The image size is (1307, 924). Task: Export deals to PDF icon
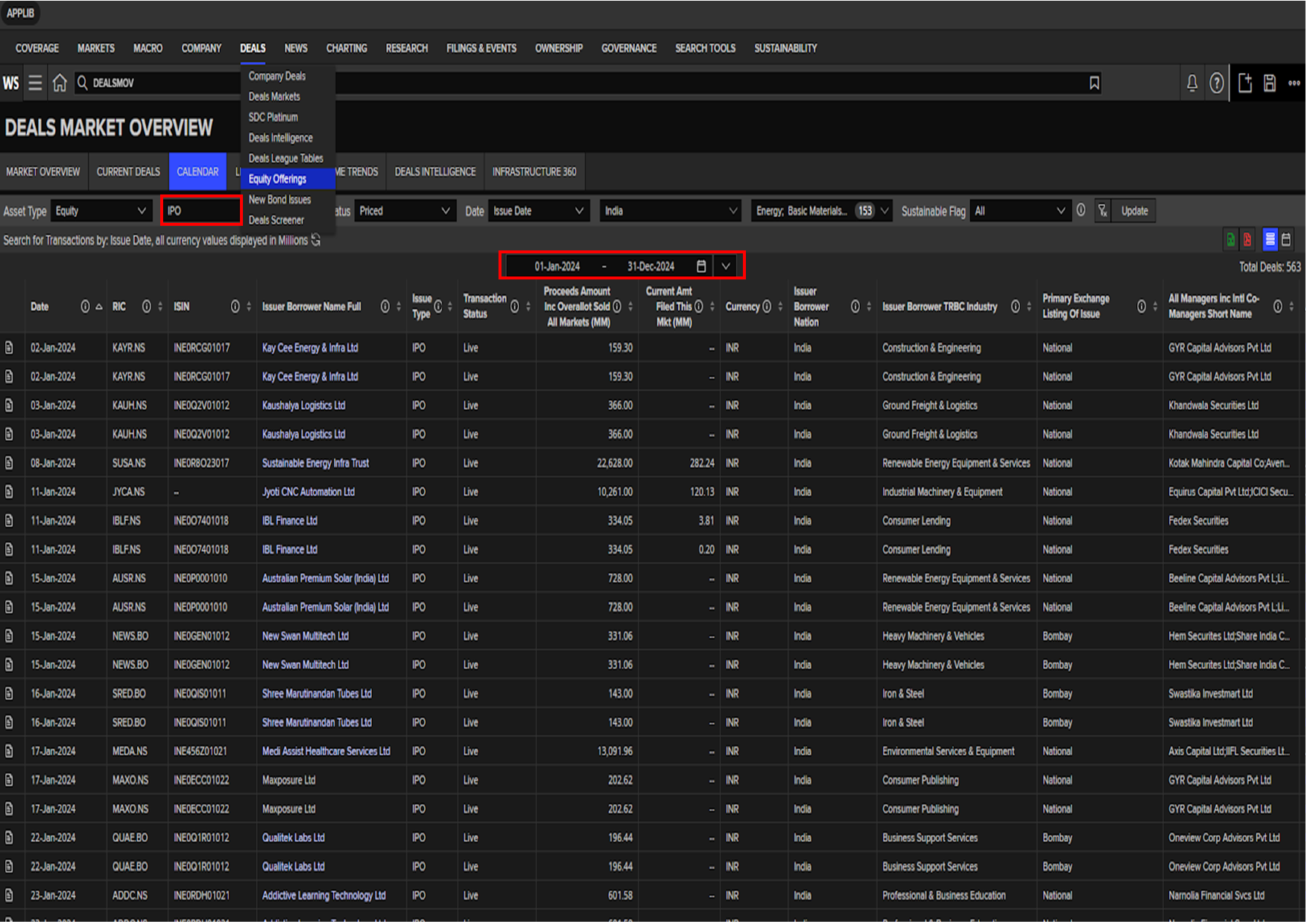pyautogui.click(x=1247, y=240)
